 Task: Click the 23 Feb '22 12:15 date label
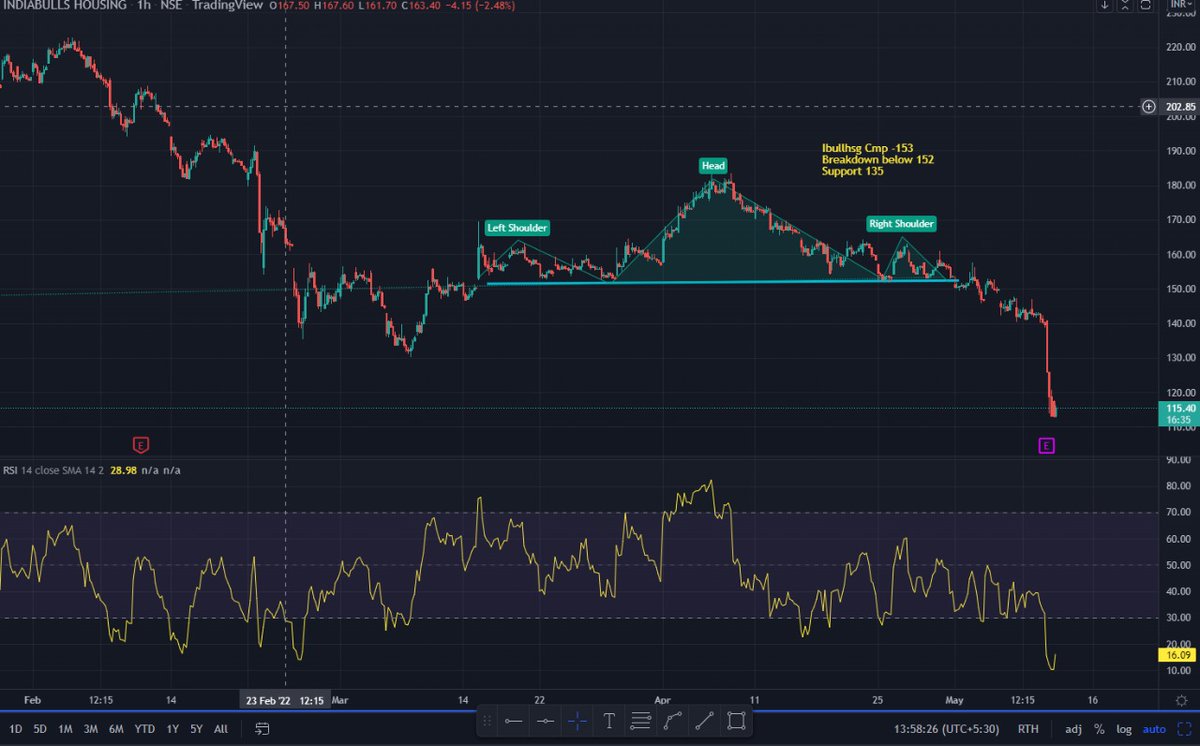[284, 701]
